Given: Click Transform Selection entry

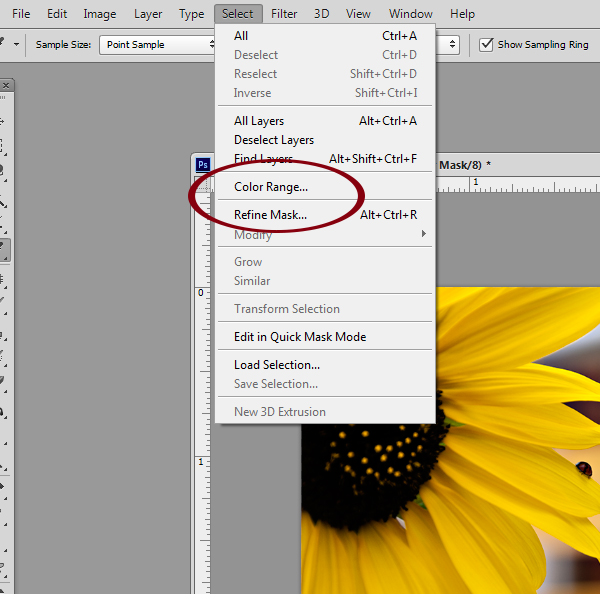Looking at the screenshot, I should [x=325, y=309].
